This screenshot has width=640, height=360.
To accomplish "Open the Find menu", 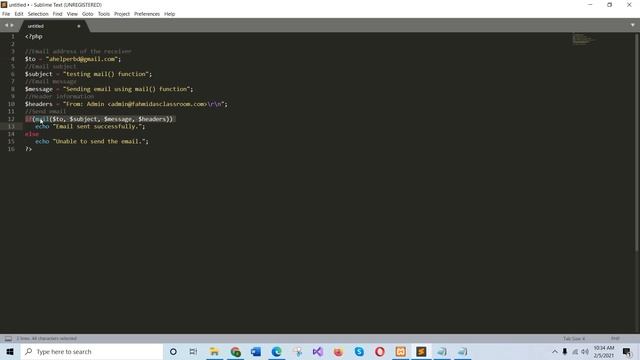I will (57, 14).
